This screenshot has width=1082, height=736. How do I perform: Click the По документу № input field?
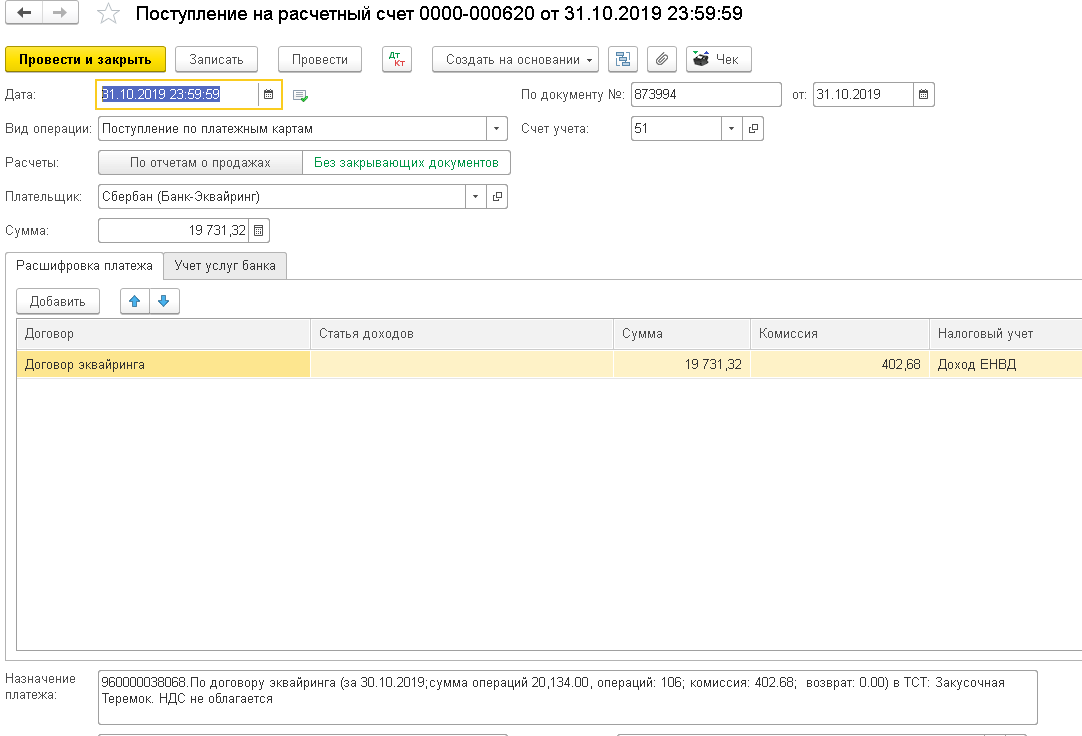[705, 95]
